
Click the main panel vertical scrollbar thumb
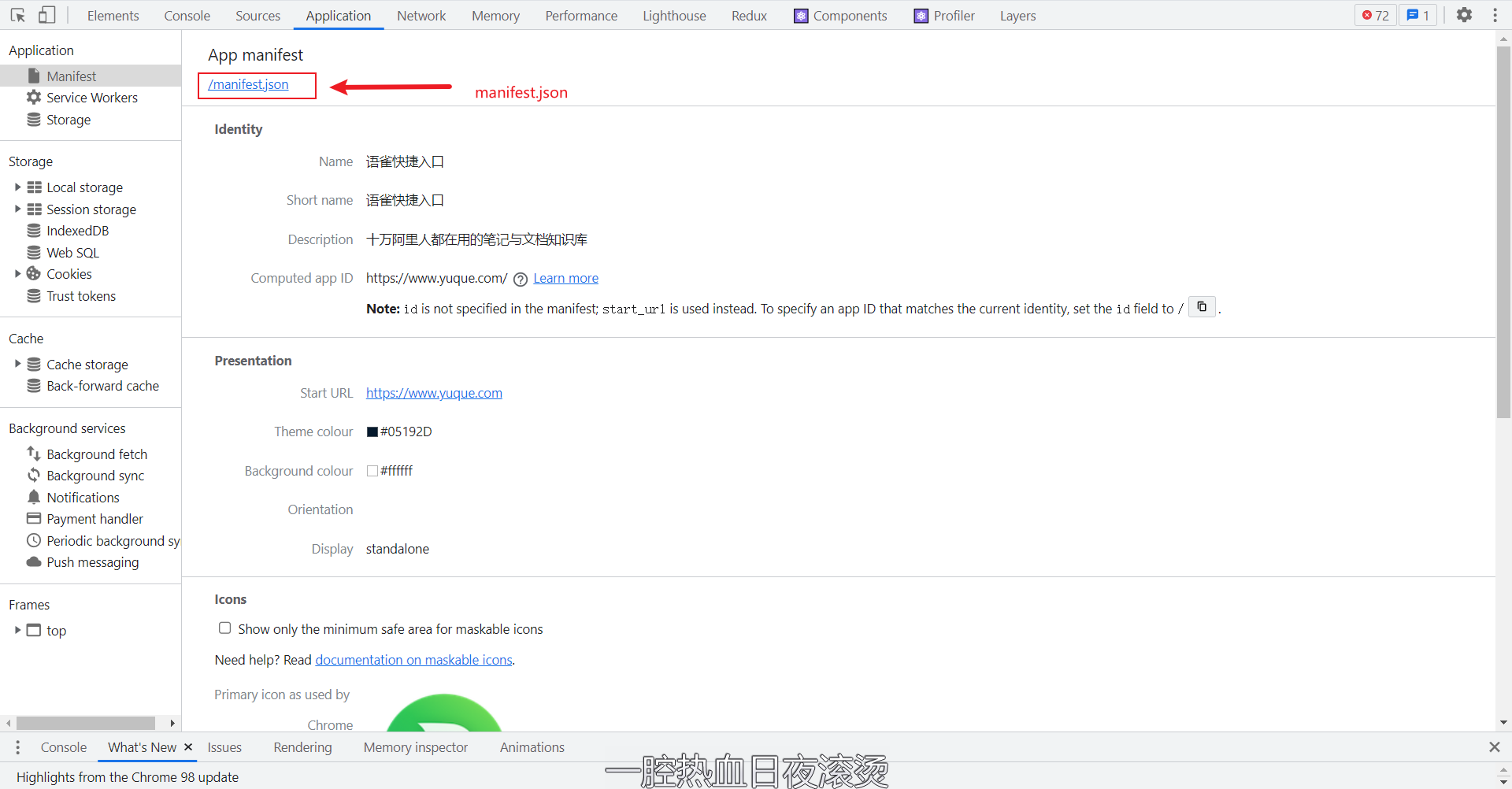(x=1503, y=232)
